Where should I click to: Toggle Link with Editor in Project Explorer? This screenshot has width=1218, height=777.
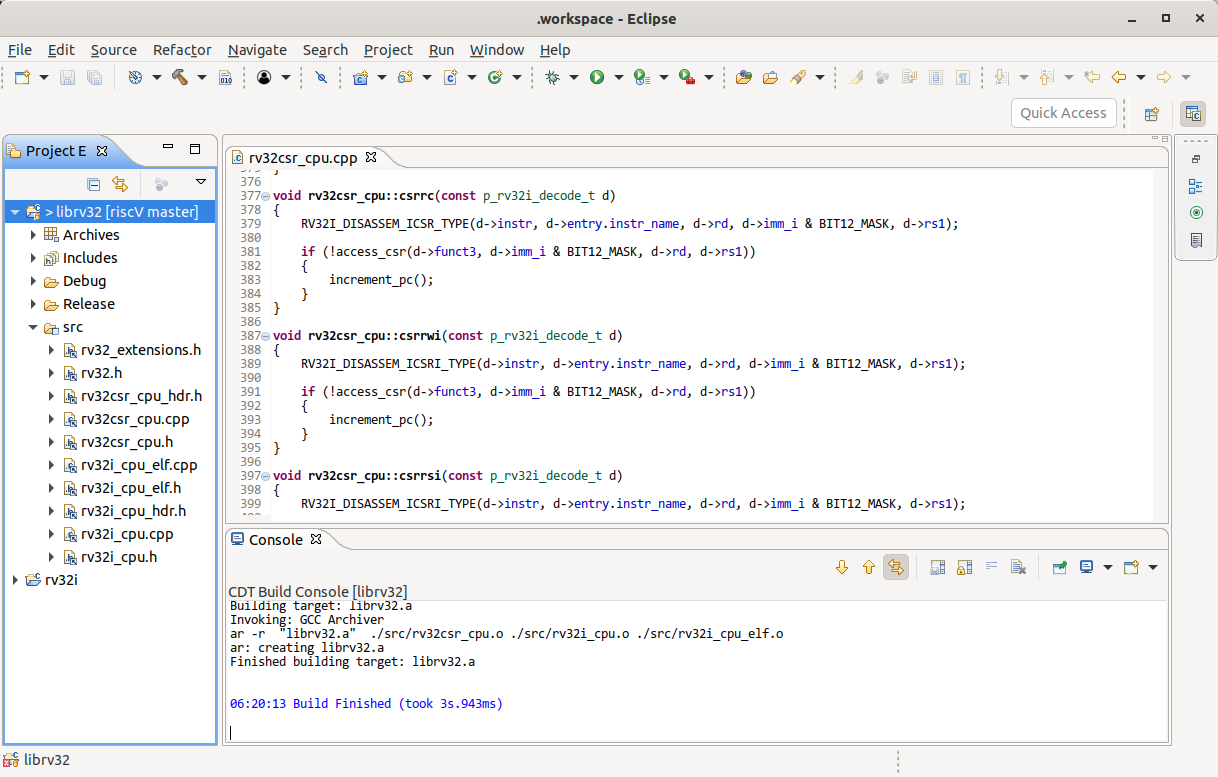click(x=120, y=183)
